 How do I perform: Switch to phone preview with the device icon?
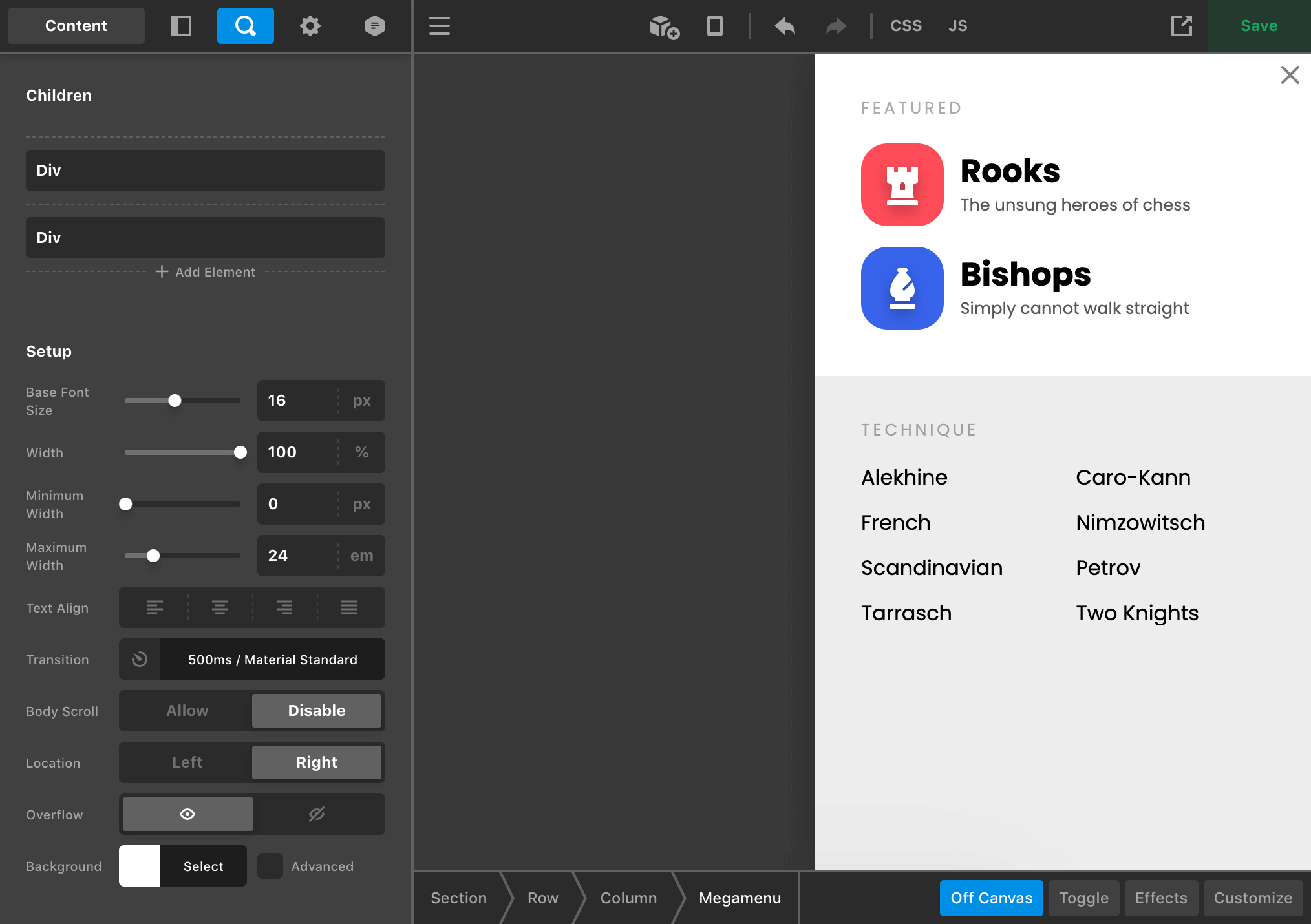(714, 26)
